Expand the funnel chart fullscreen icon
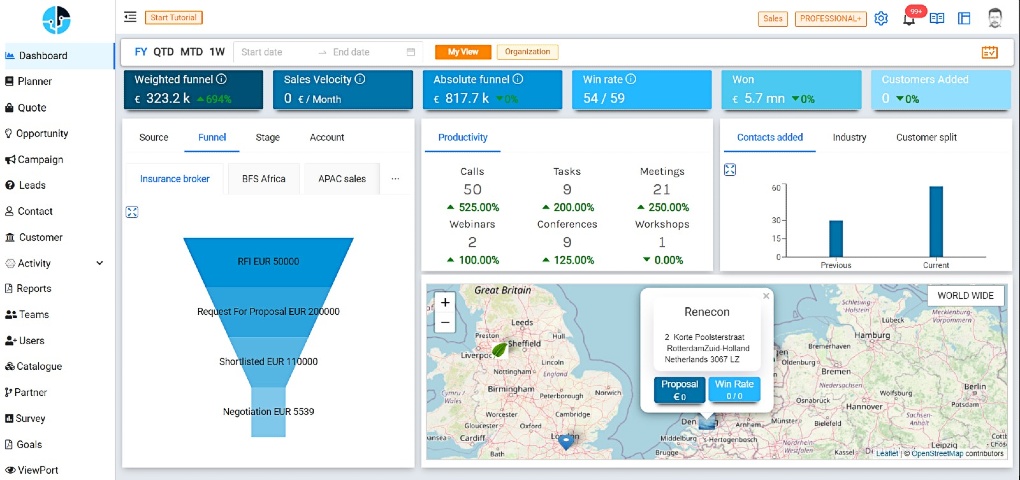Screen dimensions: 1020x480 (x=132, y=212)
